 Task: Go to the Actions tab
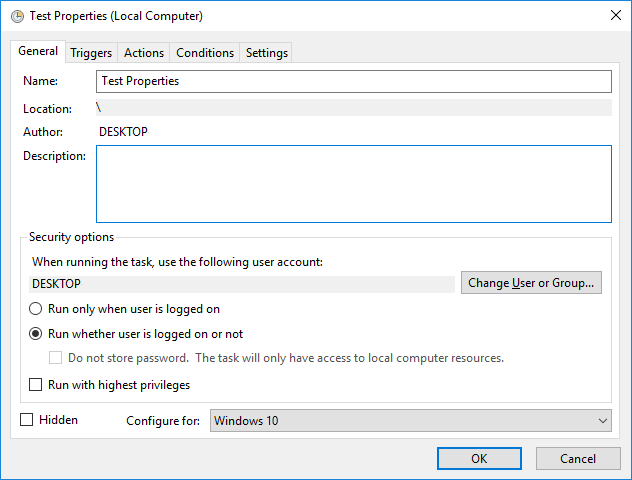click(x=144, y=53)
